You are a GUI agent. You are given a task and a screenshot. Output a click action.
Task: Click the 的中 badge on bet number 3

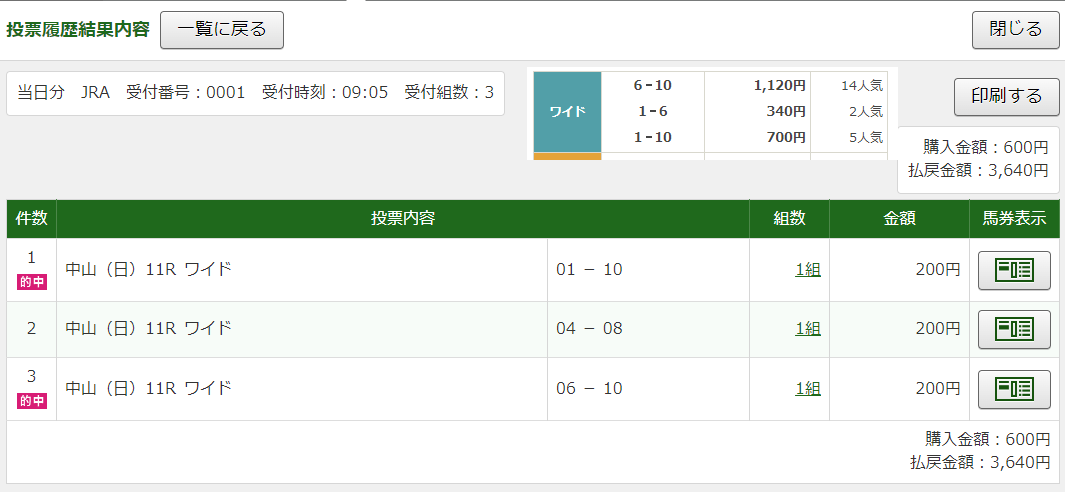click(x=32, y=401)
